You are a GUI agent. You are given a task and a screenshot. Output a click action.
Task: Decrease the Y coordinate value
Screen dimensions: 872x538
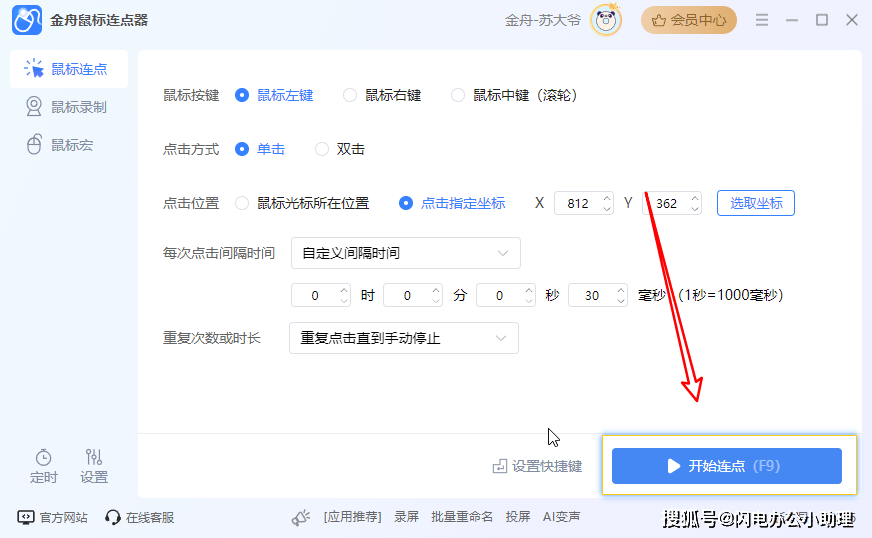[695, 209]
